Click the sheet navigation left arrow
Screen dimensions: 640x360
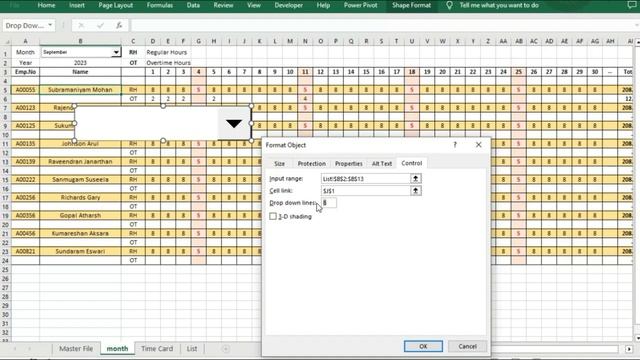[15, 349]
